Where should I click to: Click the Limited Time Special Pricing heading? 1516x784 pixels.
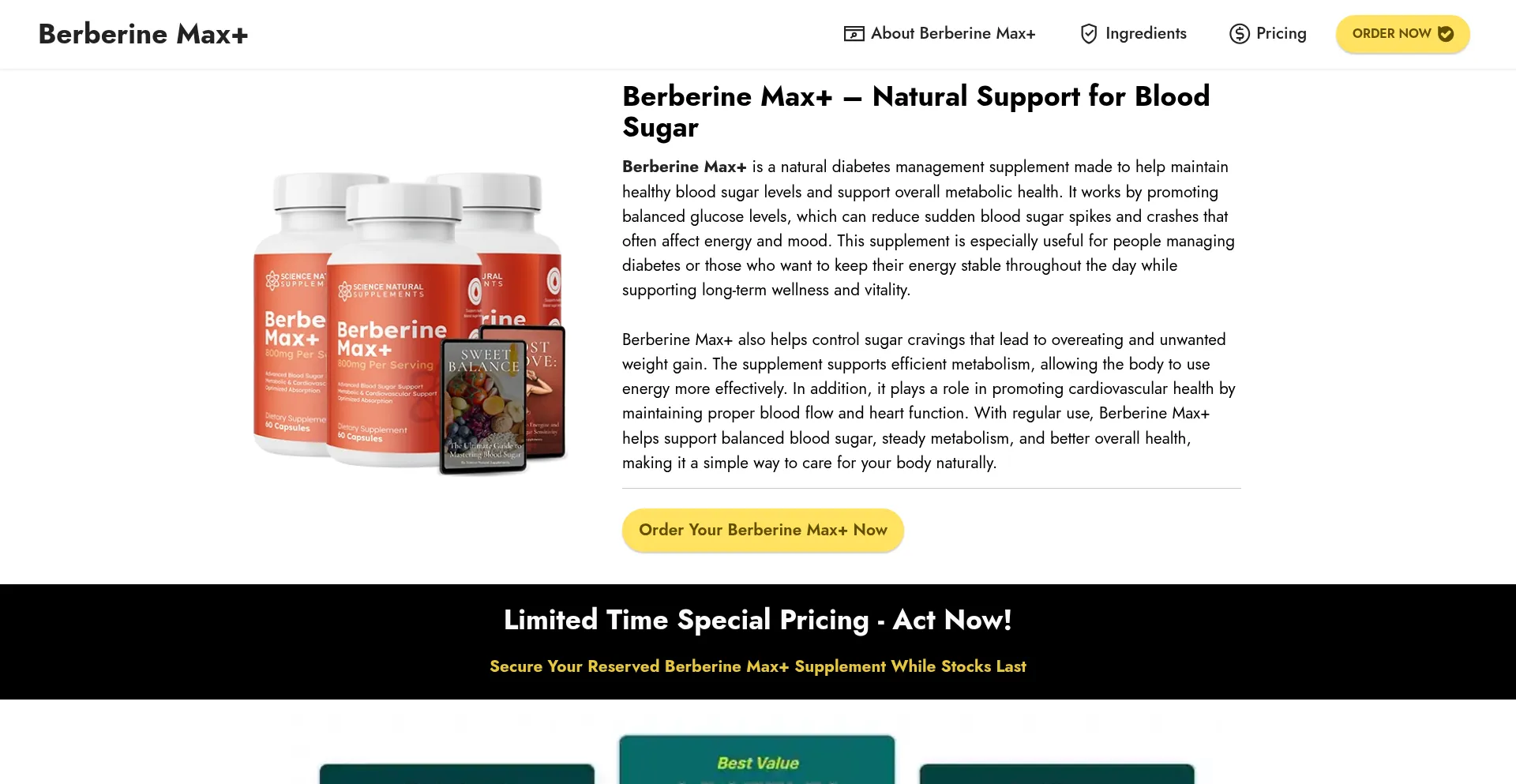click(x=758, y=620)
